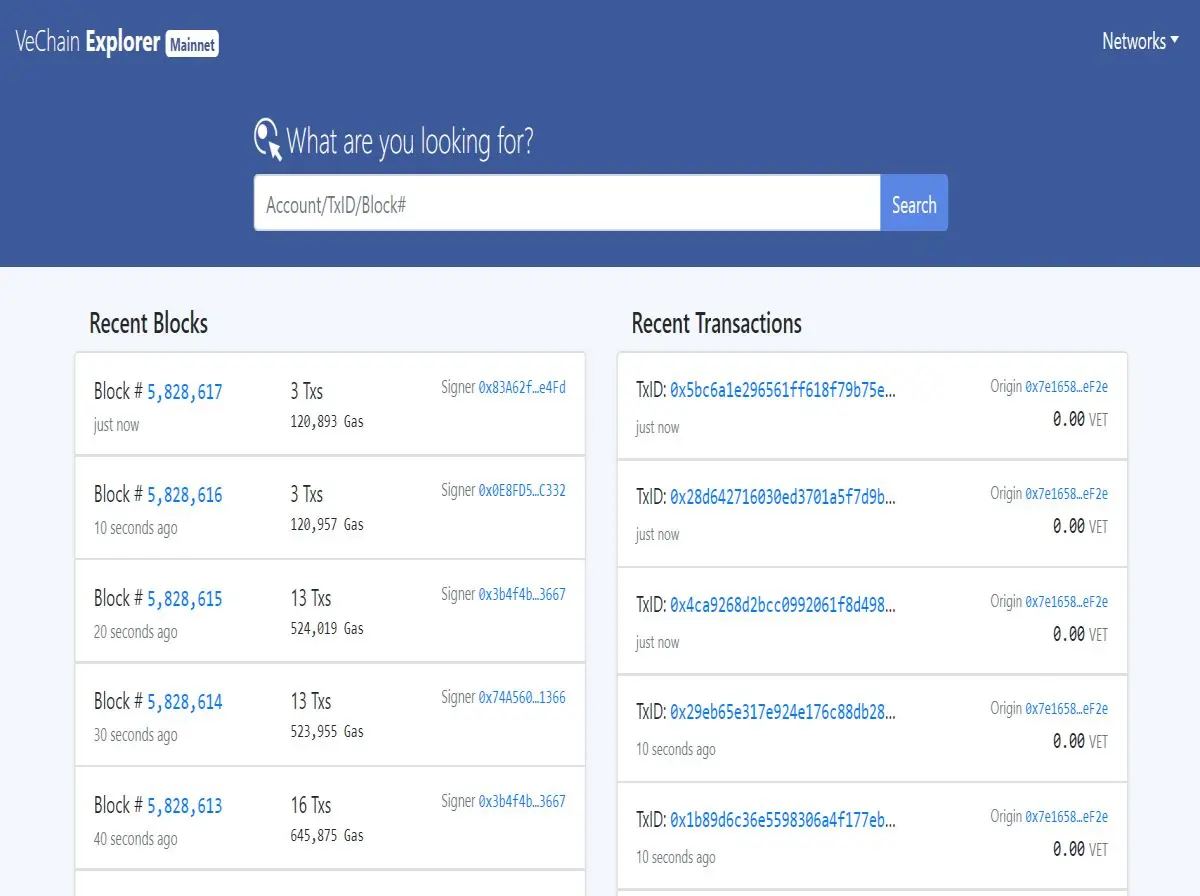Open signer address 0x74A560…1366
This screenshot has width=1200, height=896.
click(x=522, y=697)
